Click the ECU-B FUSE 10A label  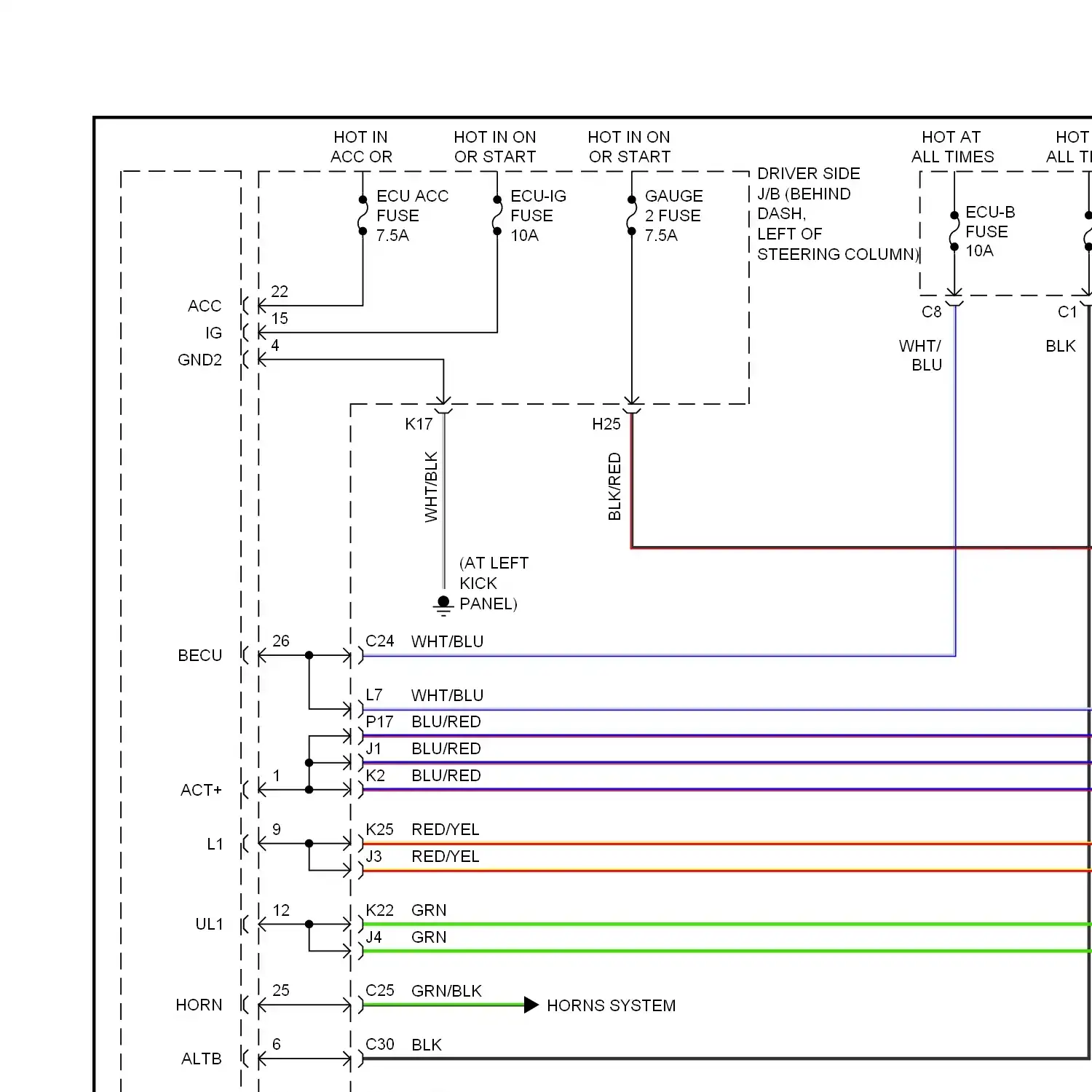tap(990, 232)
